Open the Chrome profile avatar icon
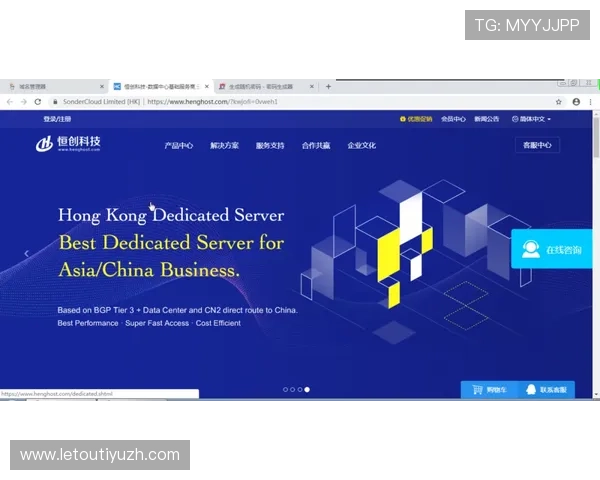This screenshot has width=600, height=480. click(576, 102)
